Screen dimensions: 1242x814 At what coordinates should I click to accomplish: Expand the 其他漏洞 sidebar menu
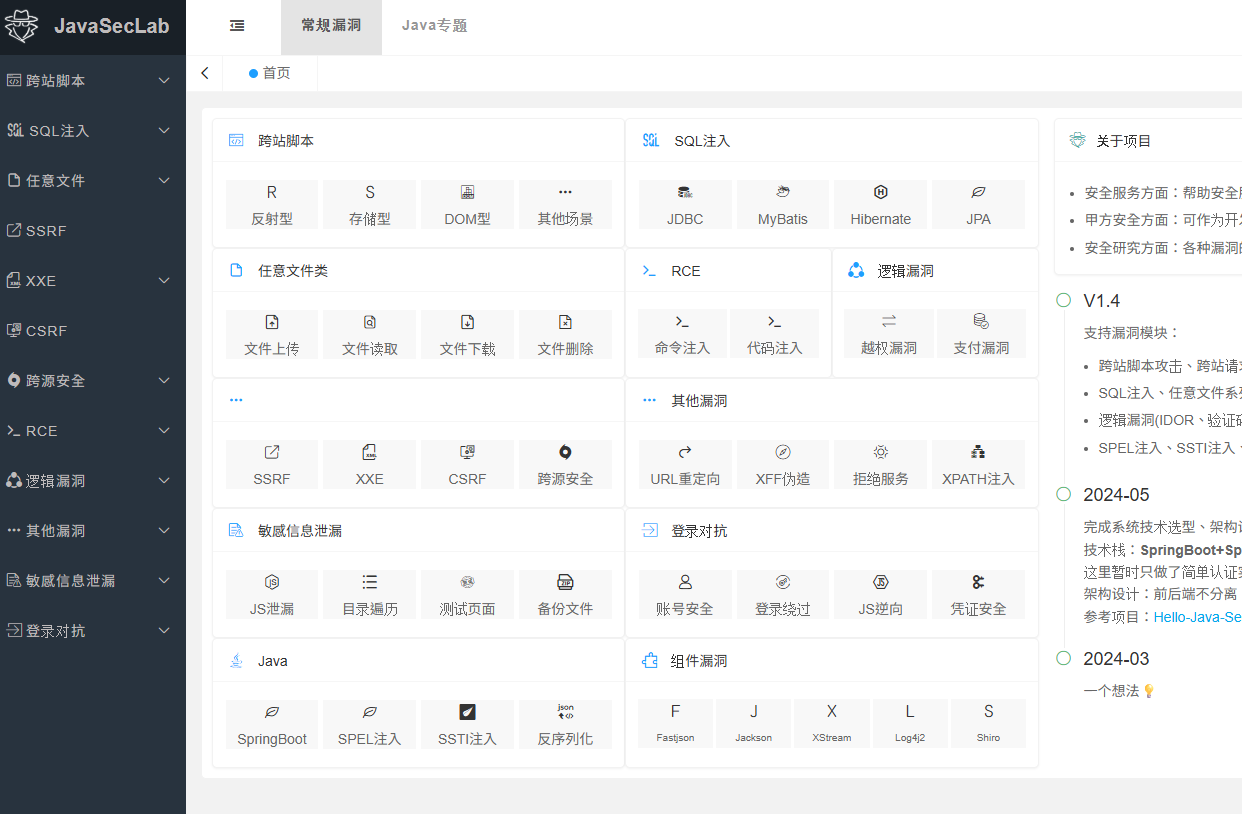coord(93,530)
